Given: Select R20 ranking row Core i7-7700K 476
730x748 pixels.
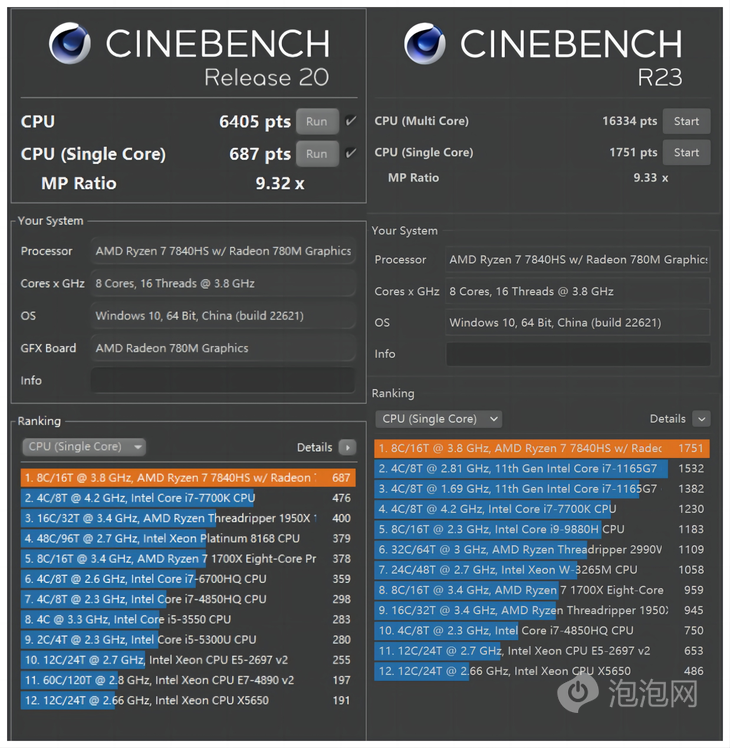Looking at the screenshot, I should click(x=188, y=498).
